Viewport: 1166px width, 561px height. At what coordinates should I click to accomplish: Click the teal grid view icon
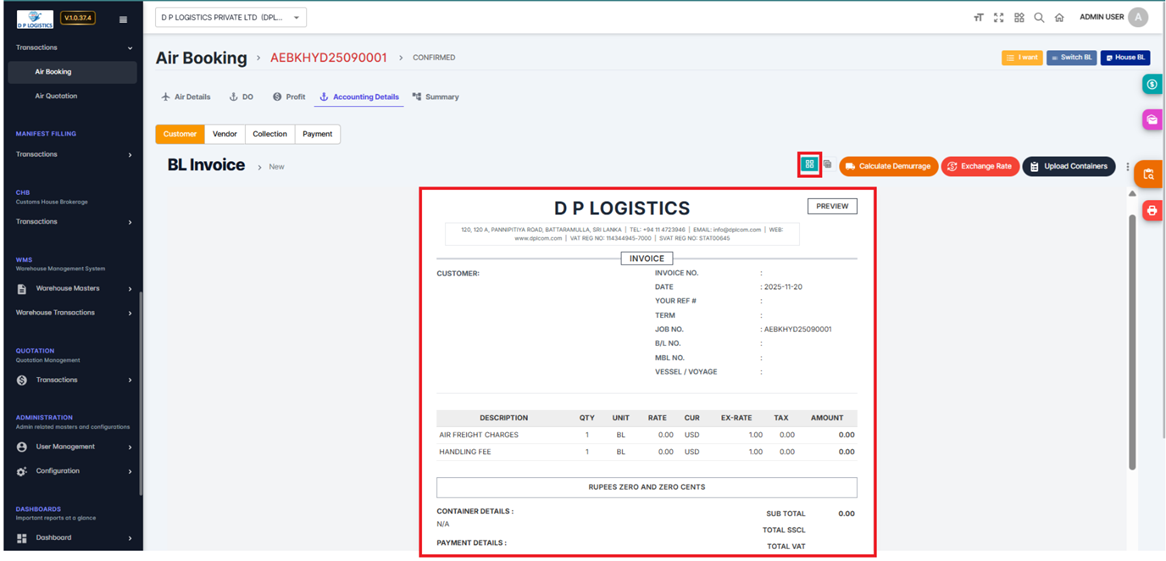click(809, 165)
